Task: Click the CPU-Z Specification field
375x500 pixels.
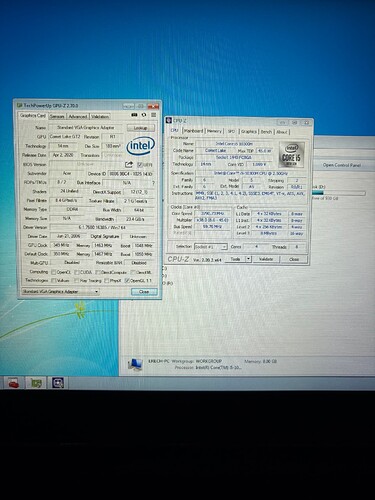Action: coord(251,173)
